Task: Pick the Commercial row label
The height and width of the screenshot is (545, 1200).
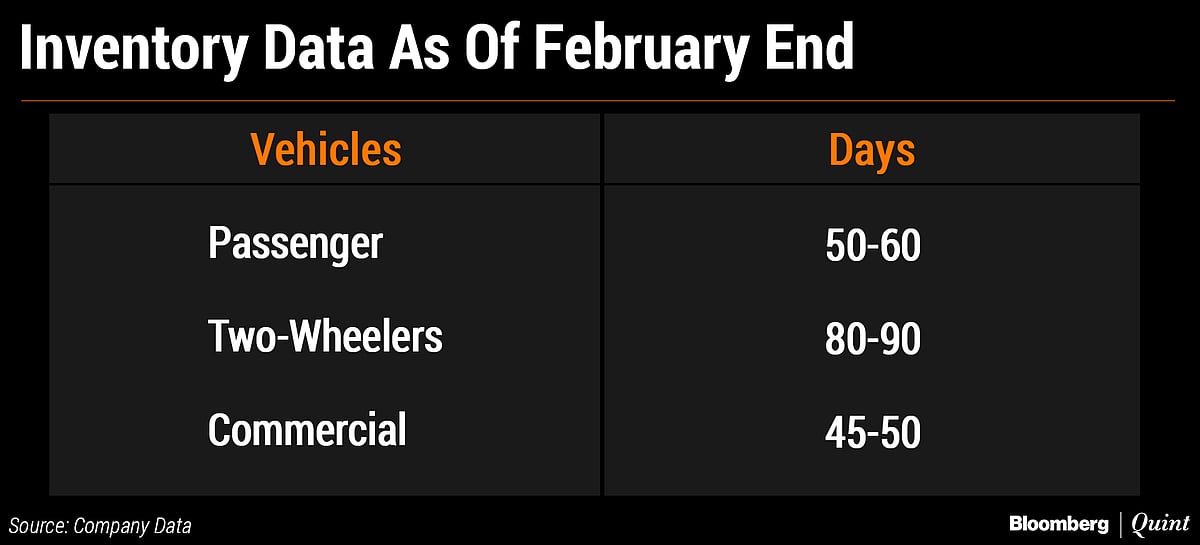Action: pyautogui.click(x=307, y=431)
